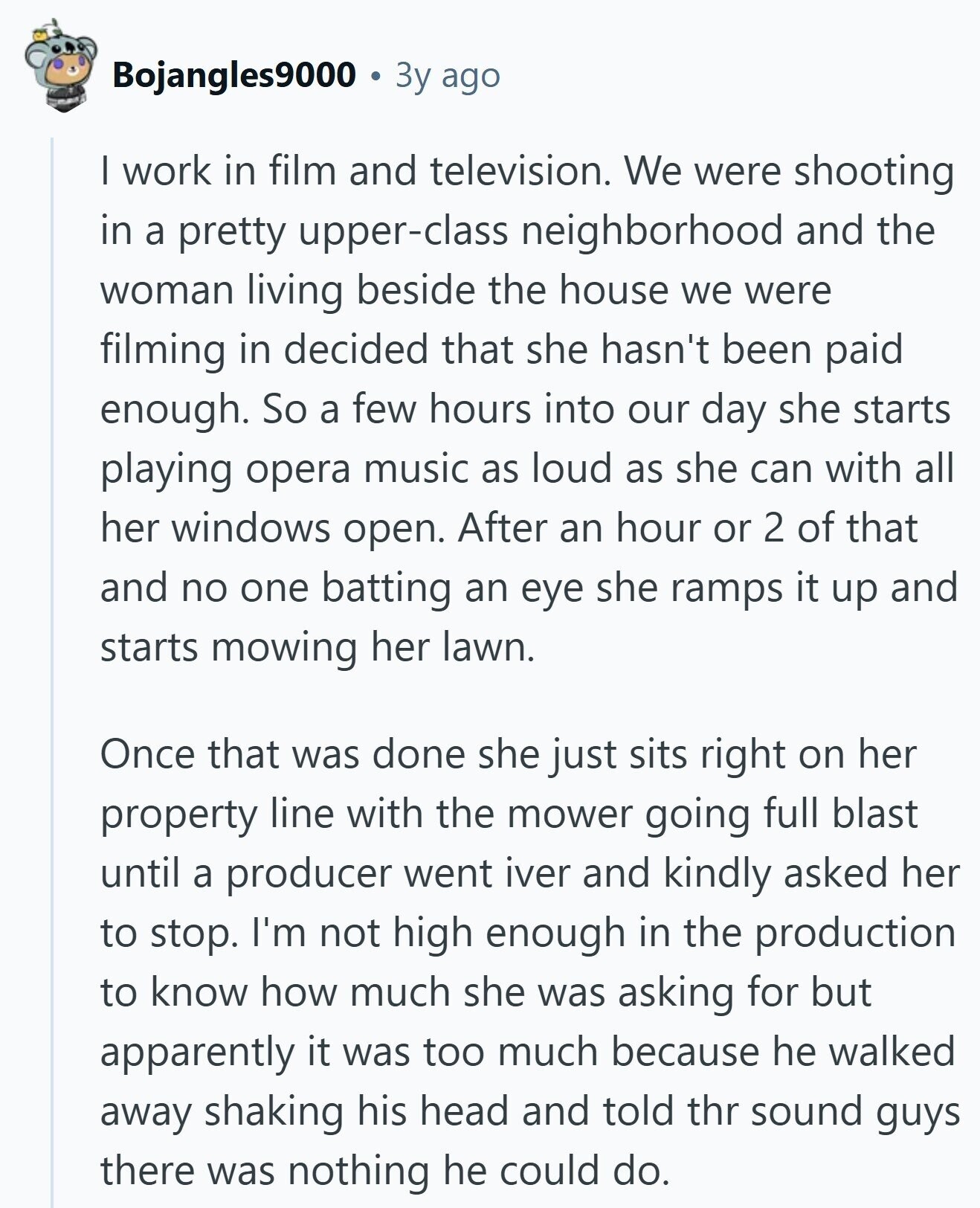Click the phrase "upper-class neighborhood"

[541, 231]
